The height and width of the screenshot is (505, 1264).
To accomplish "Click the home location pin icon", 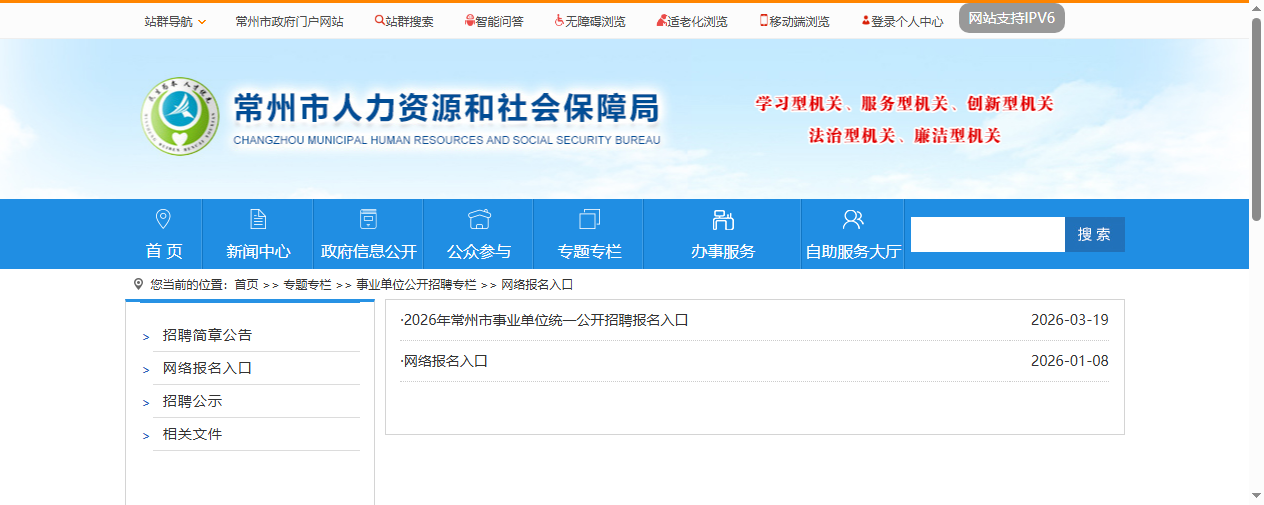I will coord(163,219).
